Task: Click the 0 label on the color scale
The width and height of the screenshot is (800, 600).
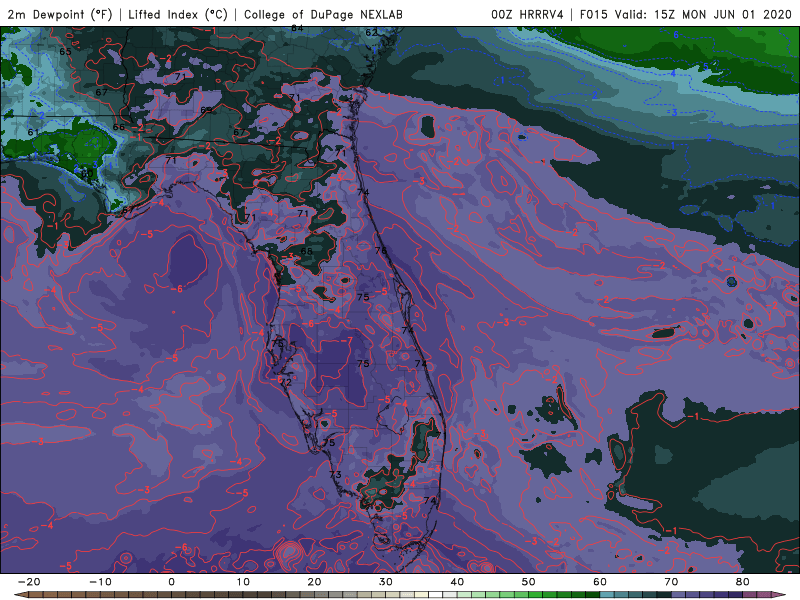Action: coord(171,582)
